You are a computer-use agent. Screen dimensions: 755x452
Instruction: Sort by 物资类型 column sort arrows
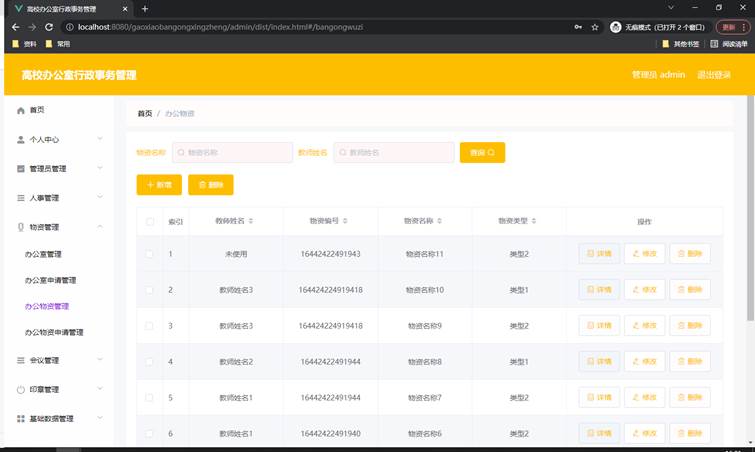click(534, 221)
